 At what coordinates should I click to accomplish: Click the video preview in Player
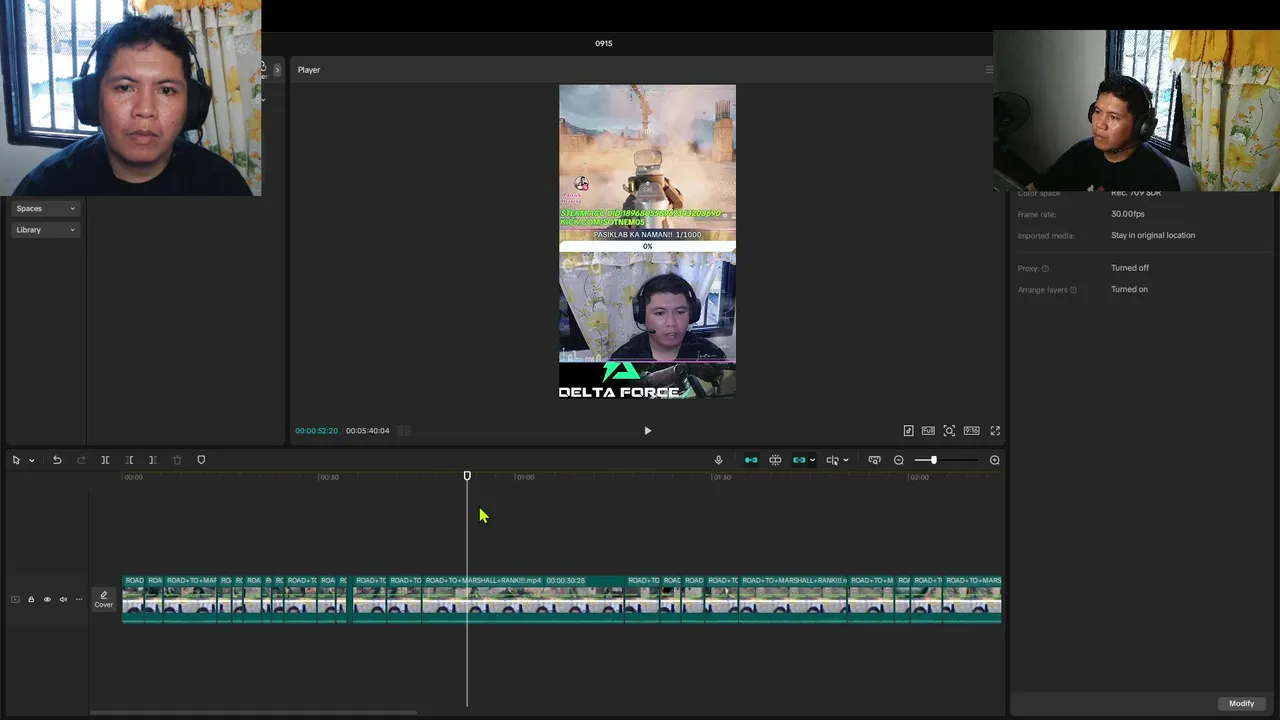(647, 242)
